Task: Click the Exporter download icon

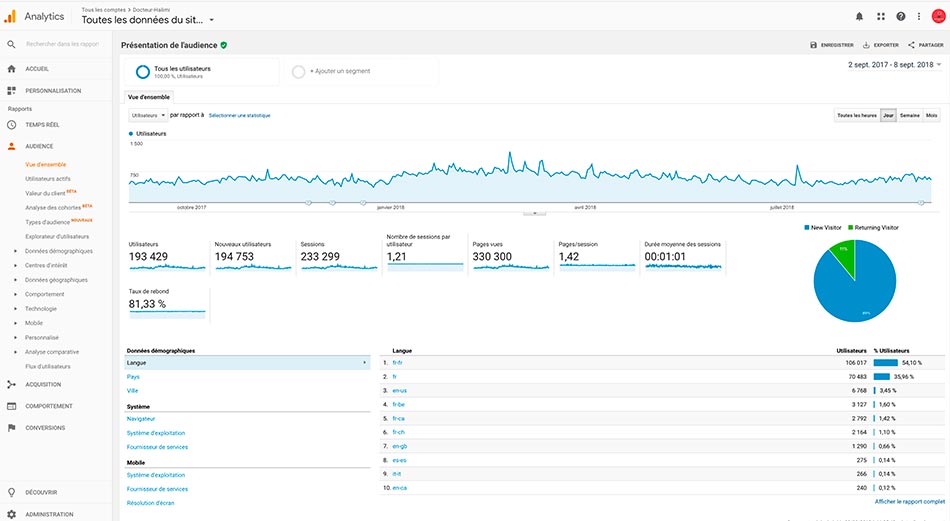Action: point(866,45)
